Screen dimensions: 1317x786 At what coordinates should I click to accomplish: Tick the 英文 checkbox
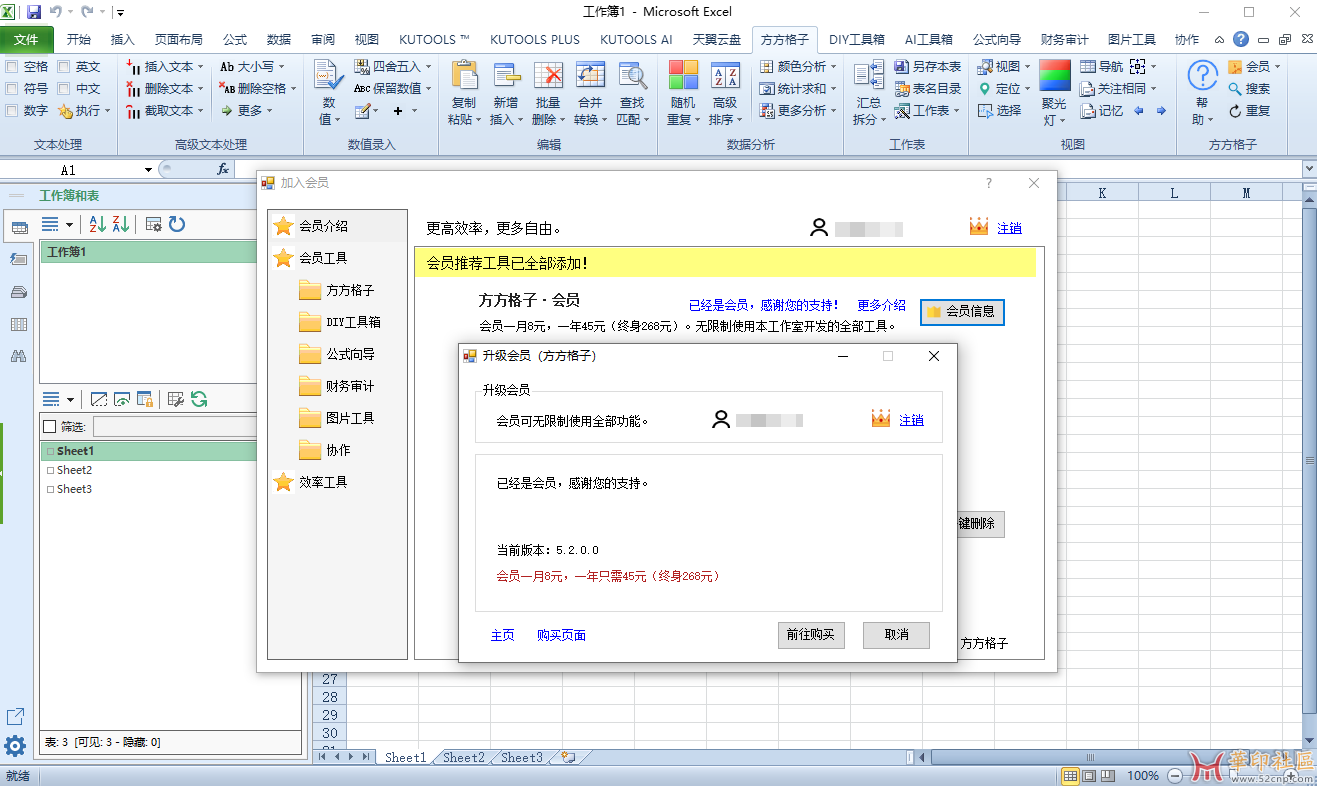point(64,67)
